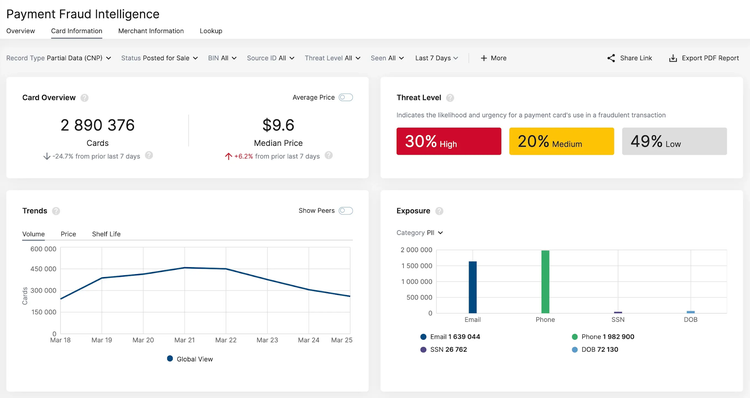The width and height of the screenshot is (750, 398).
Task: Open the Last 7 Days date dropdown
Action: (437, 58)
